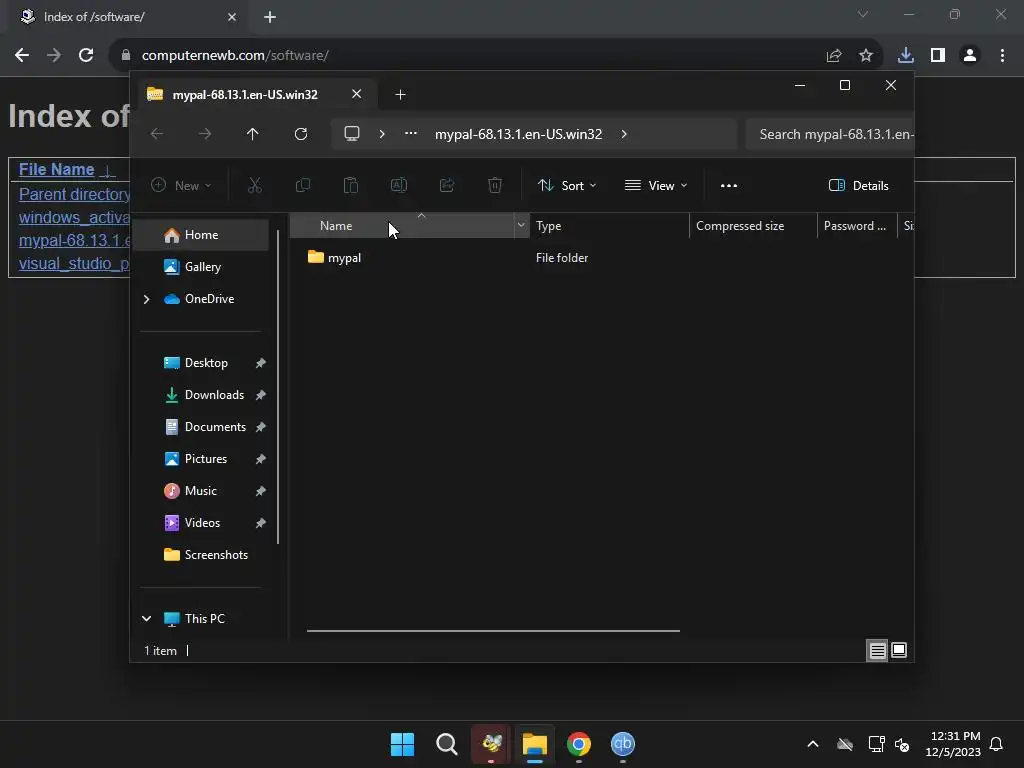The height and width of the screenshot is (768, 1024).
Task: Share this page icon in Chrome address bar
Action: 834,56
